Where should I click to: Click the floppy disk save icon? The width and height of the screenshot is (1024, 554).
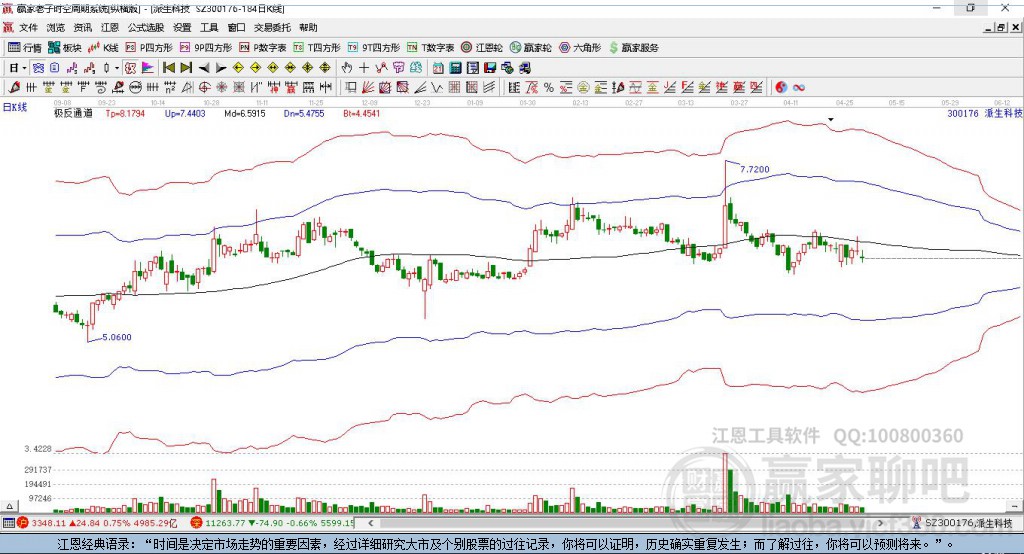(x=490, y=68)
